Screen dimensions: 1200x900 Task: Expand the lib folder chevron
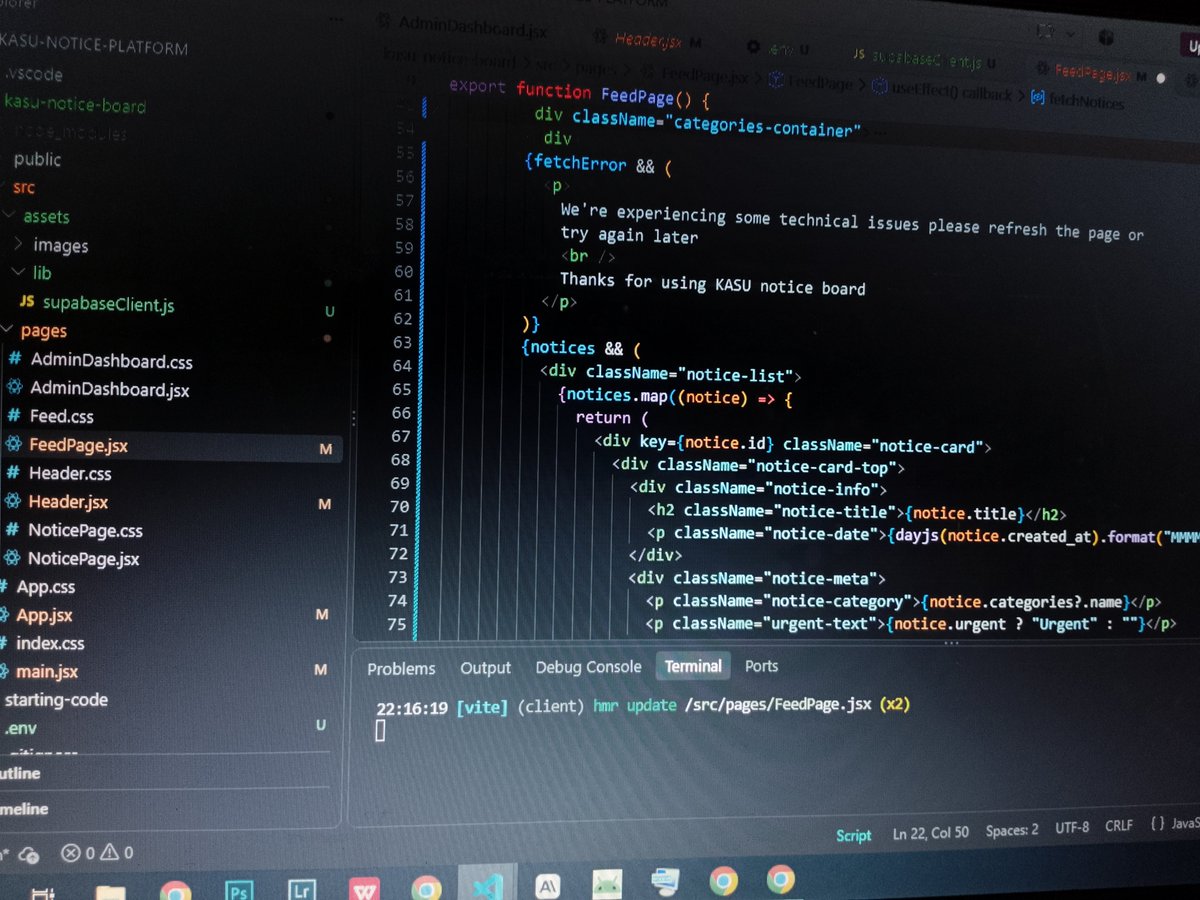pyautogui.click(x=16, y=272)
